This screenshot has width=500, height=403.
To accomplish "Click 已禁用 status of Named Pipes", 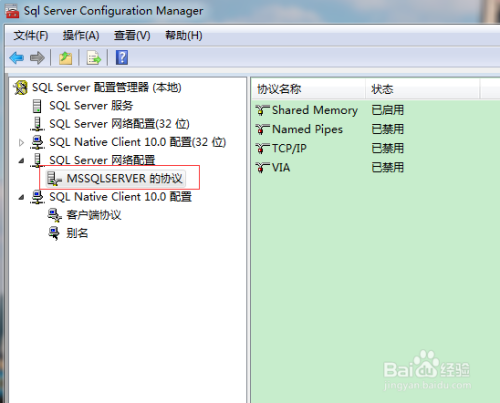I will coord(388,129).
